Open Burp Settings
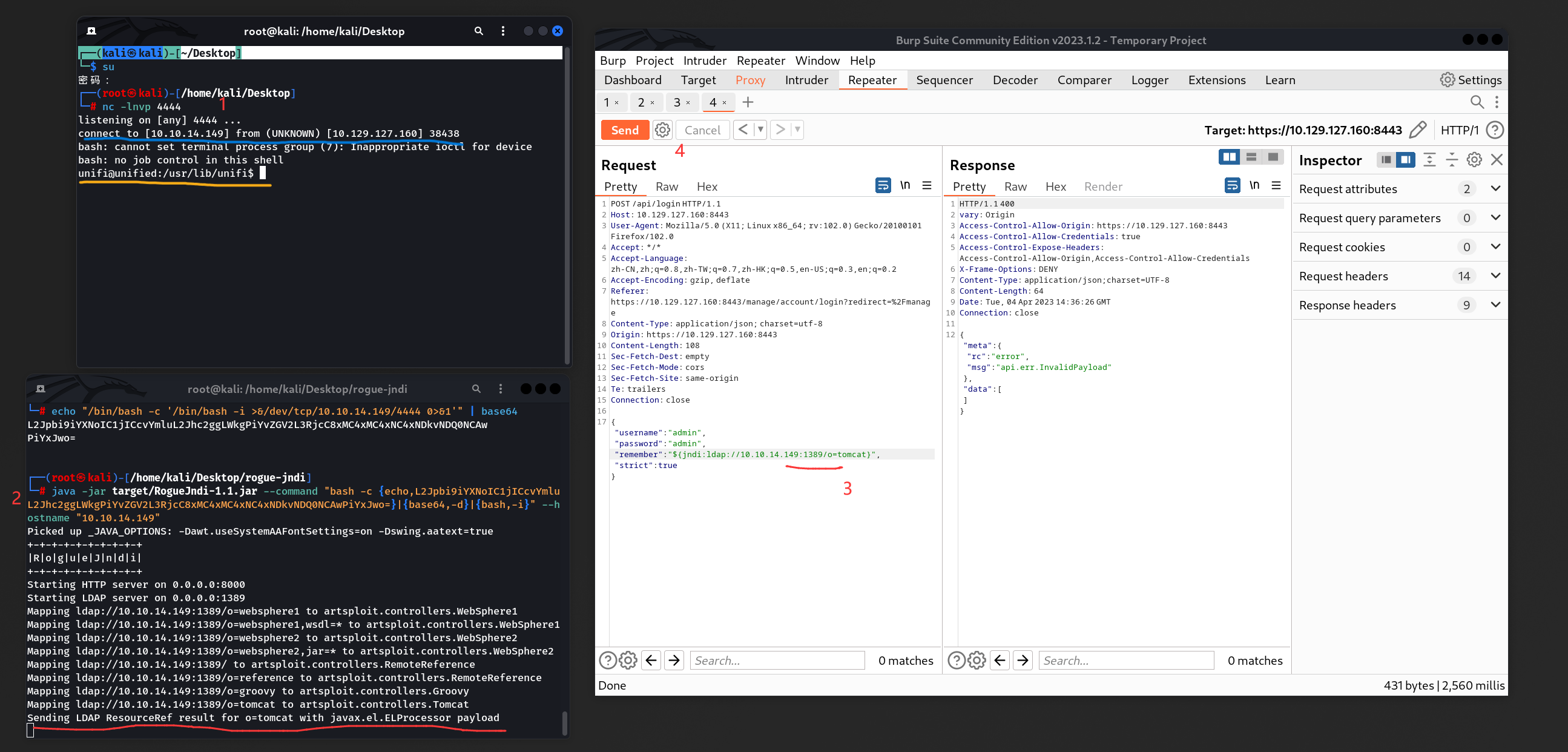Viewport: 1568px width, 752px height. point(1471,80)
